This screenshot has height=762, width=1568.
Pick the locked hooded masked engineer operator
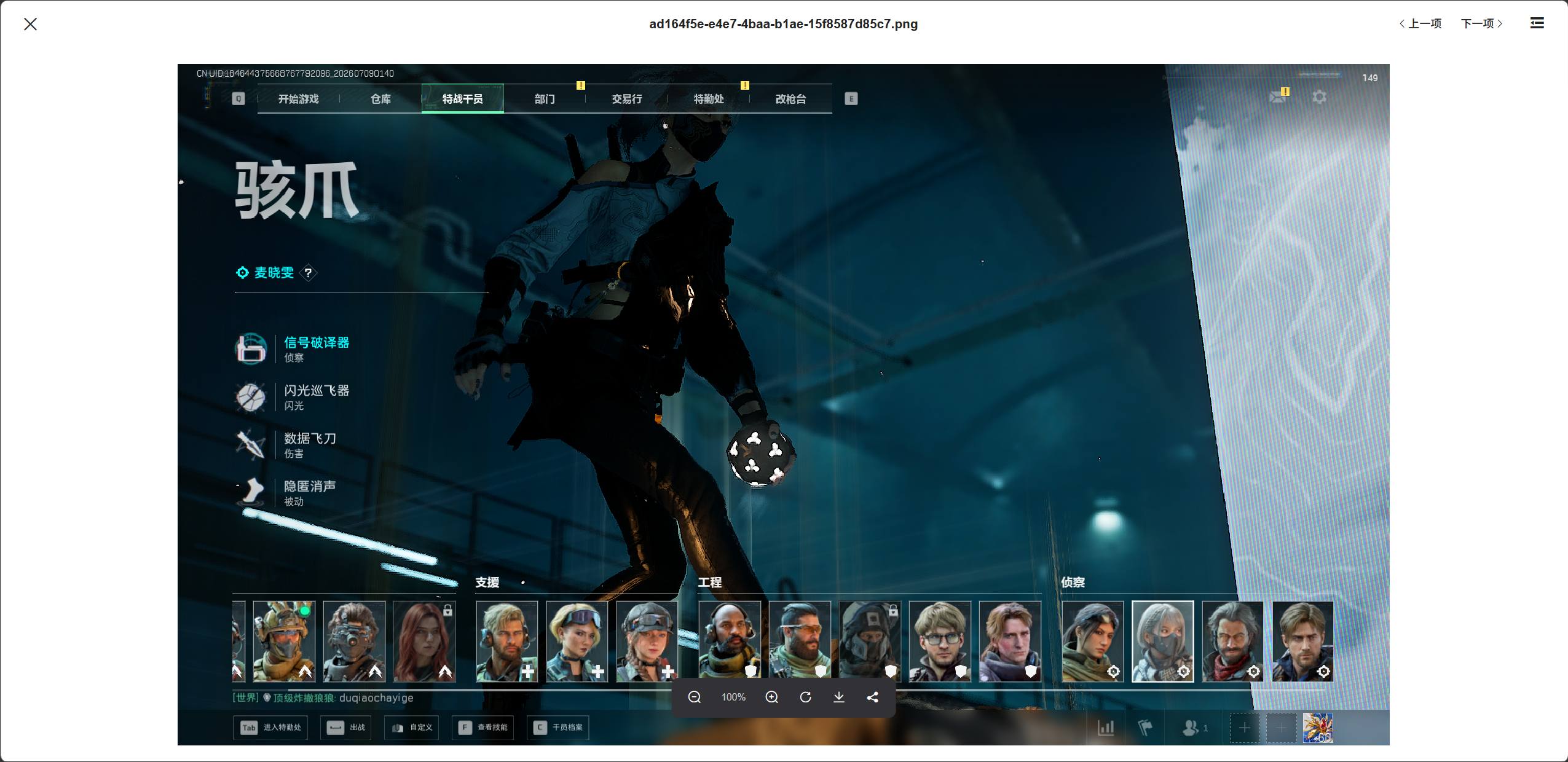click(870, 642)
